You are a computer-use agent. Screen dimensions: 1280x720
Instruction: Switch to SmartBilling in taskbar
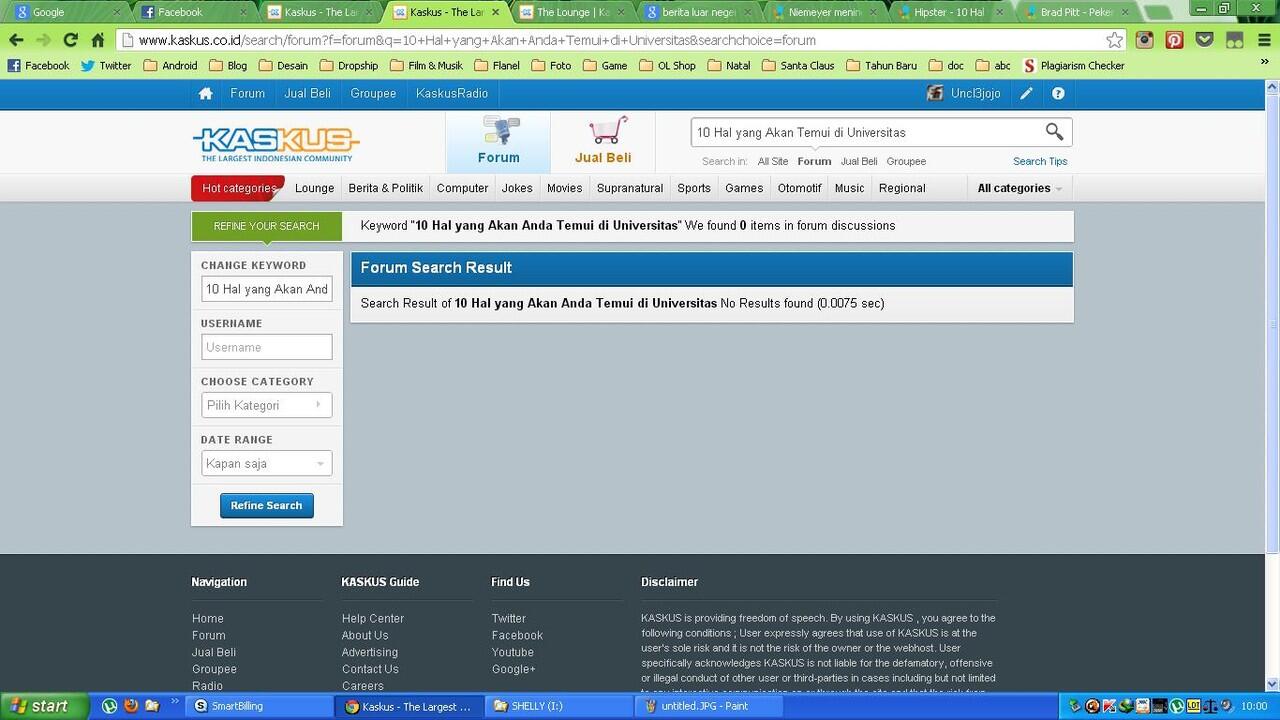pyautogui.click(x=260, y=706)
